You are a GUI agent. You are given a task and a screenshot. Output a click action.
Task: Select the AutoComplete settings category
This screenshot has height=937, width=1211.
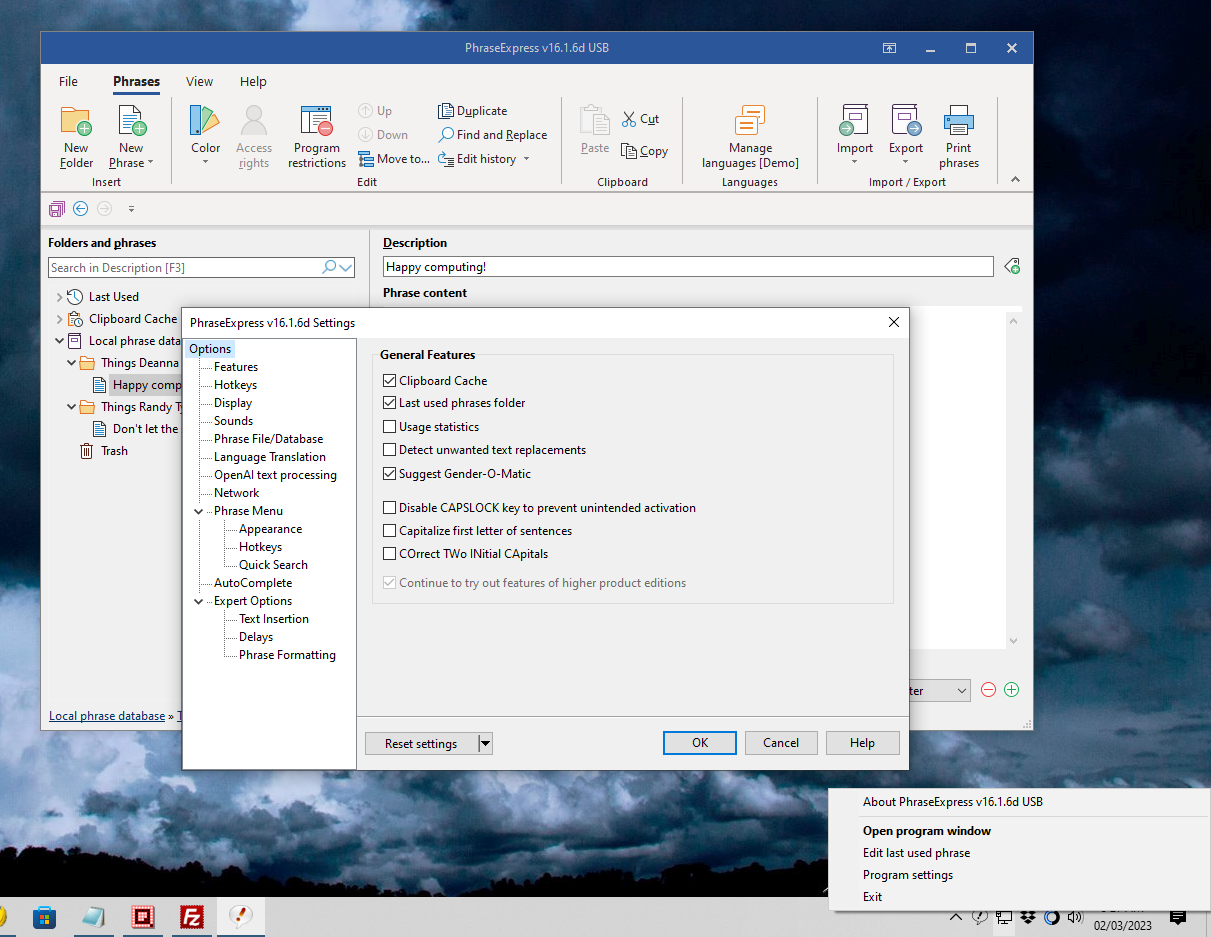click(253, 583)
